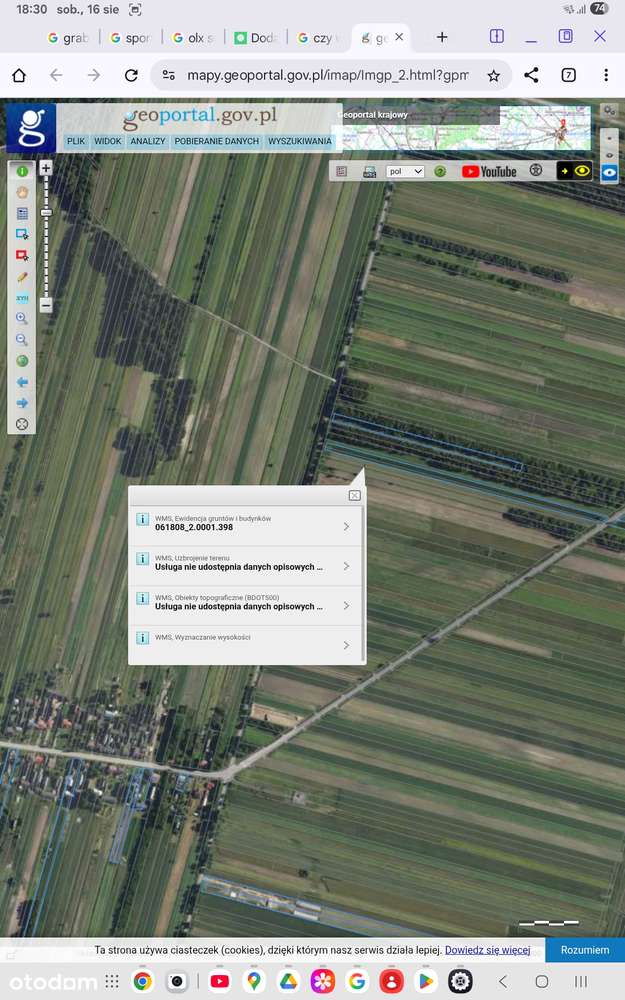Click the full screen extent icon
The width and height of the screenshot is (625, 1000).
click(x=22, y=424)
